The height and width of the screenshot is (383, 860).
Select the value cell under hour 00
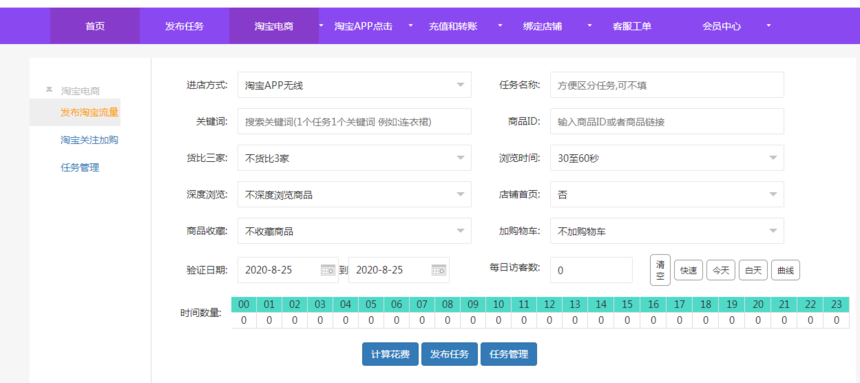point(244,320)
